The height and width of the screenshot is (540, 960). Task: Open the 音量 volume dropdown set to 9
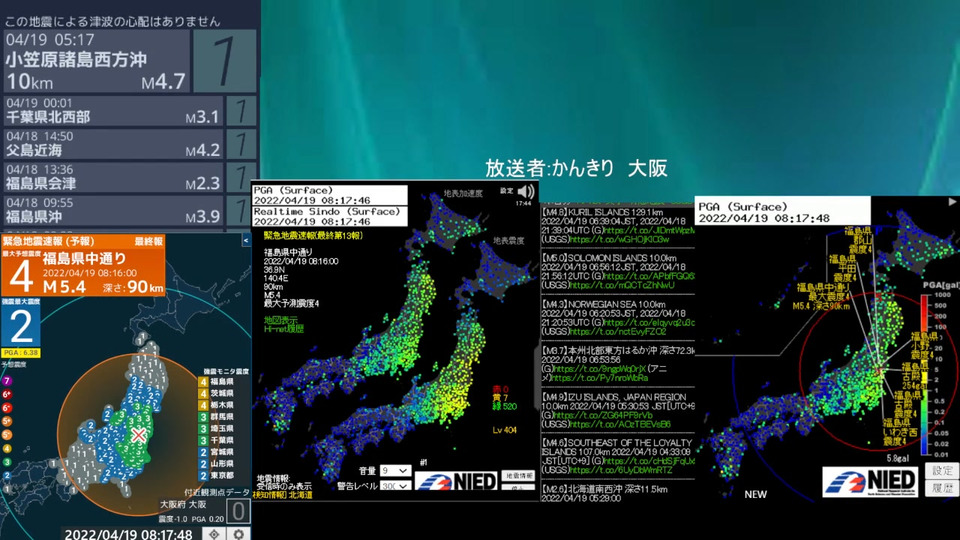[395, 470]
